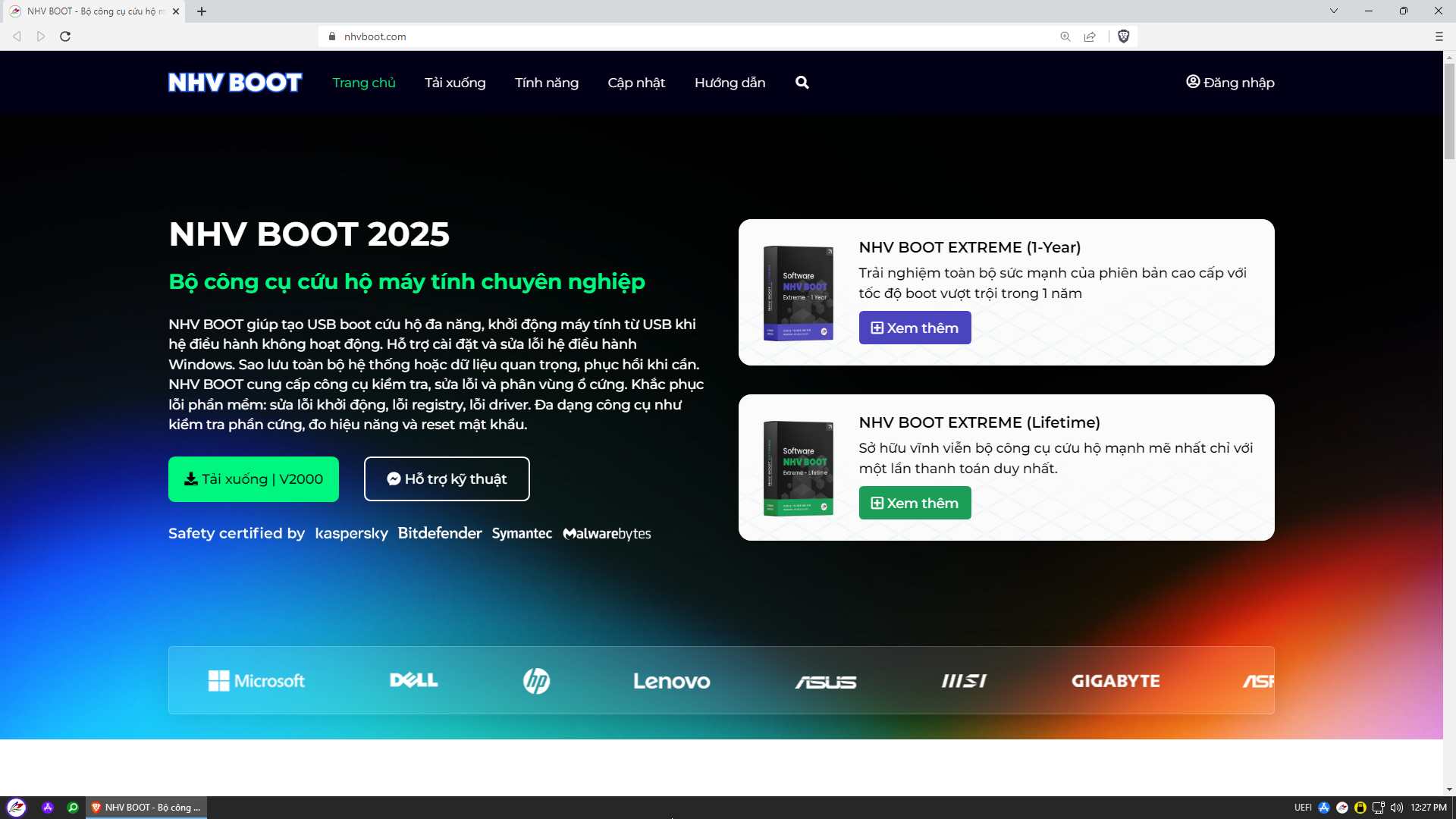Select the Hướng dẫn navigation link
1456x819 pixels.
(x=730, y=83)
